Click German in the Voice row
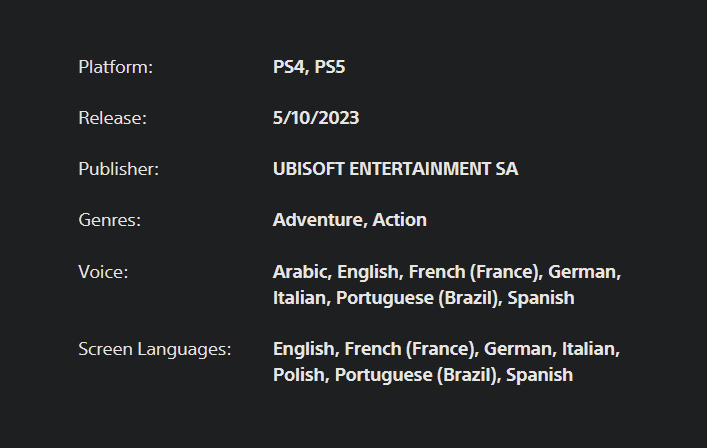Image resolution: width=707 pixels, height=448 pixels. click(583, 271)
